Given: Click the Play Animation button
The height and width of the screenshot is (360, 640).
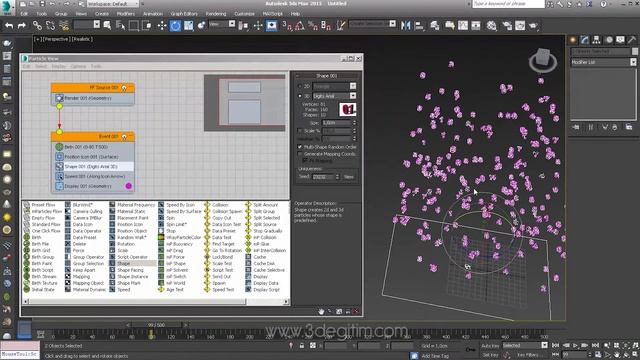Looking at the screenshot, I should coord(576,346).
